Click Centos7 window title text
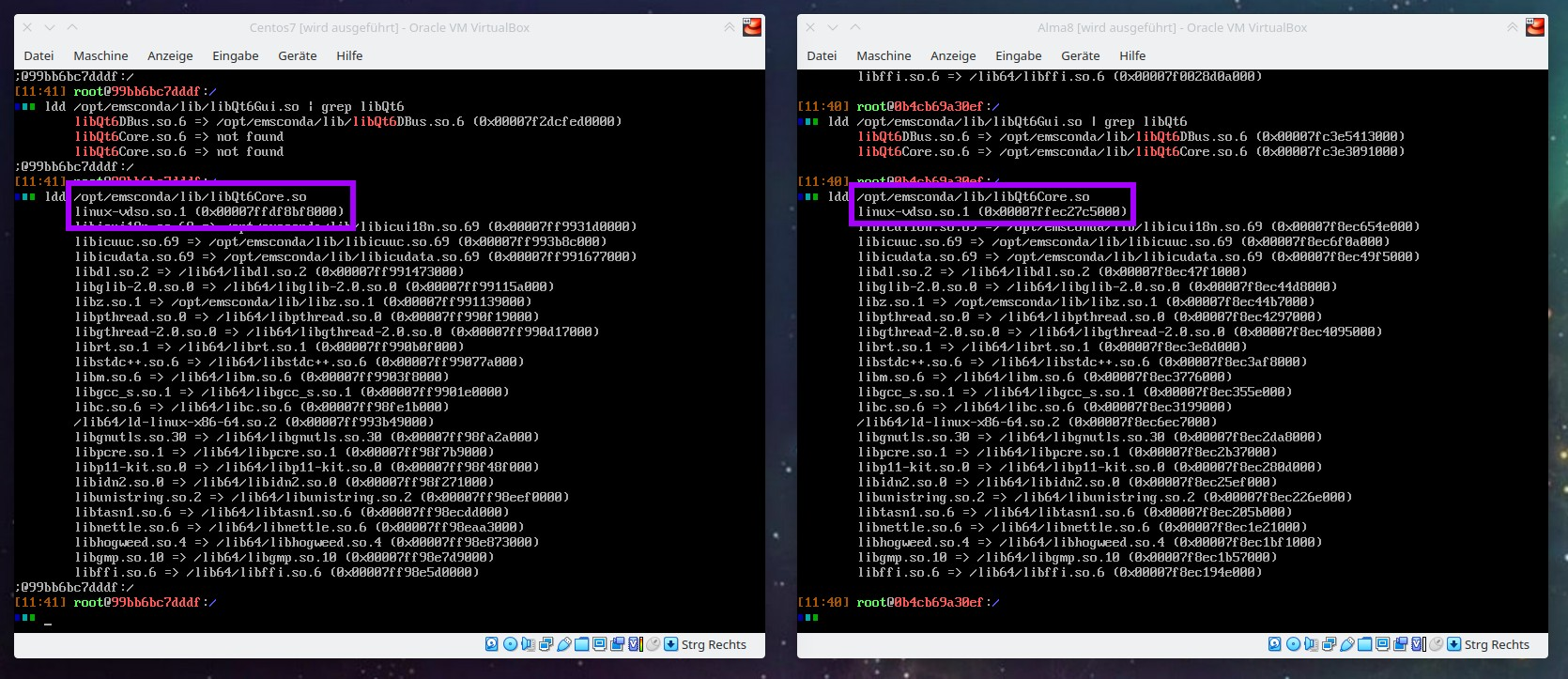This screenshot has height=679, width=1568. (x=390, y=27)
